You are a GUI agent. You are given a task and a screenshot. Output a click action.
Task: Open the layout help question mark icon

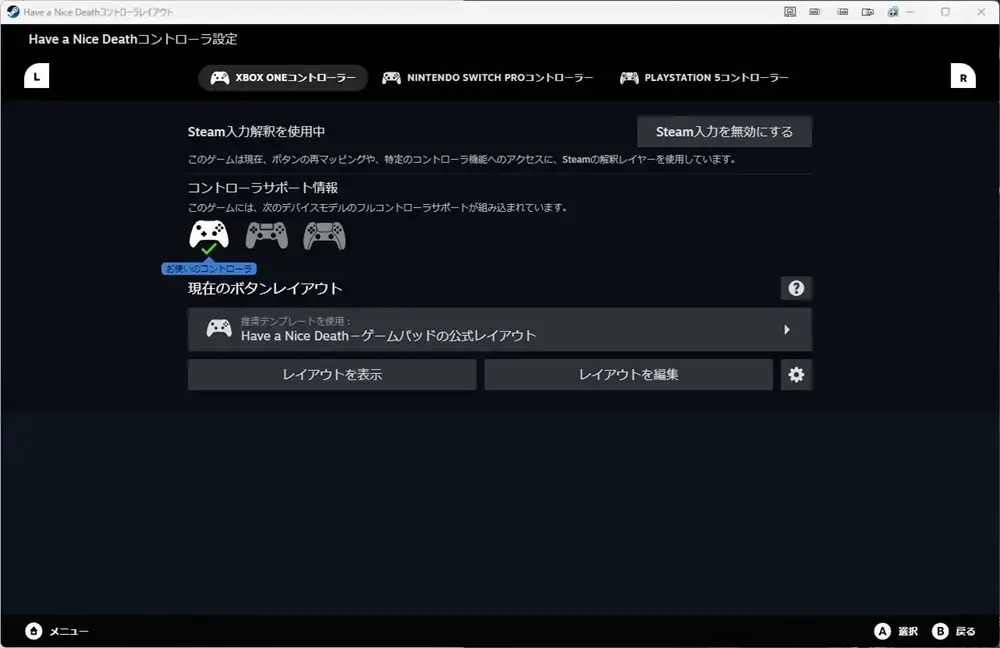796,288
